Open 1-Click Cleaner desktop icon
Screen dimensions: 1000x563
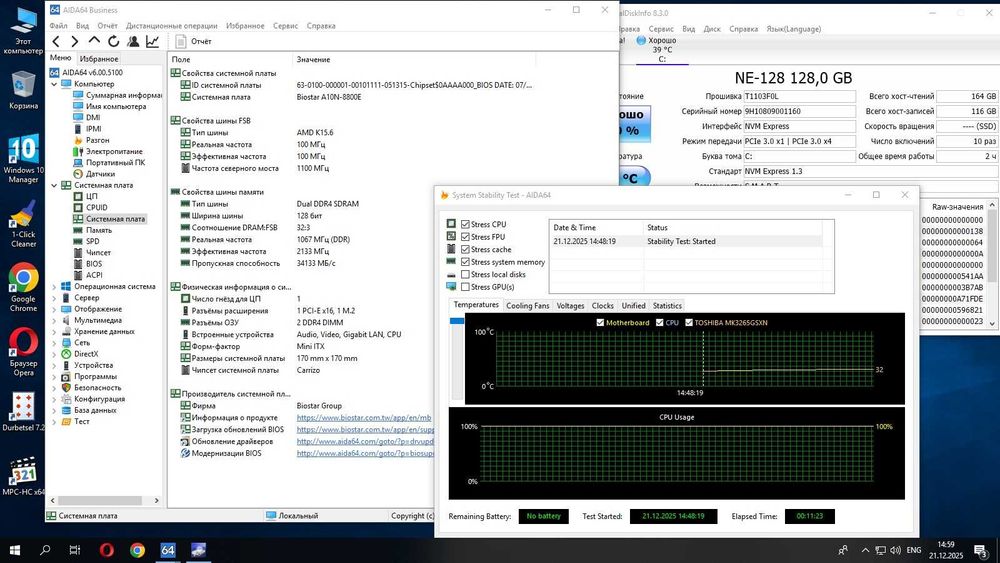(23, 224)
